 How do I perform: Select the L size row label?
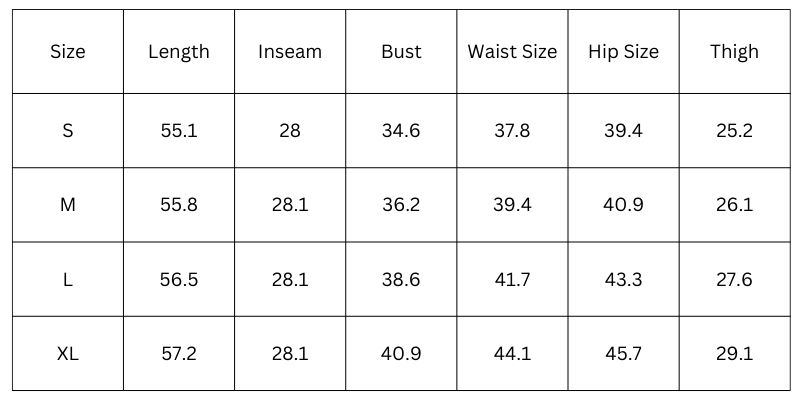68,280
